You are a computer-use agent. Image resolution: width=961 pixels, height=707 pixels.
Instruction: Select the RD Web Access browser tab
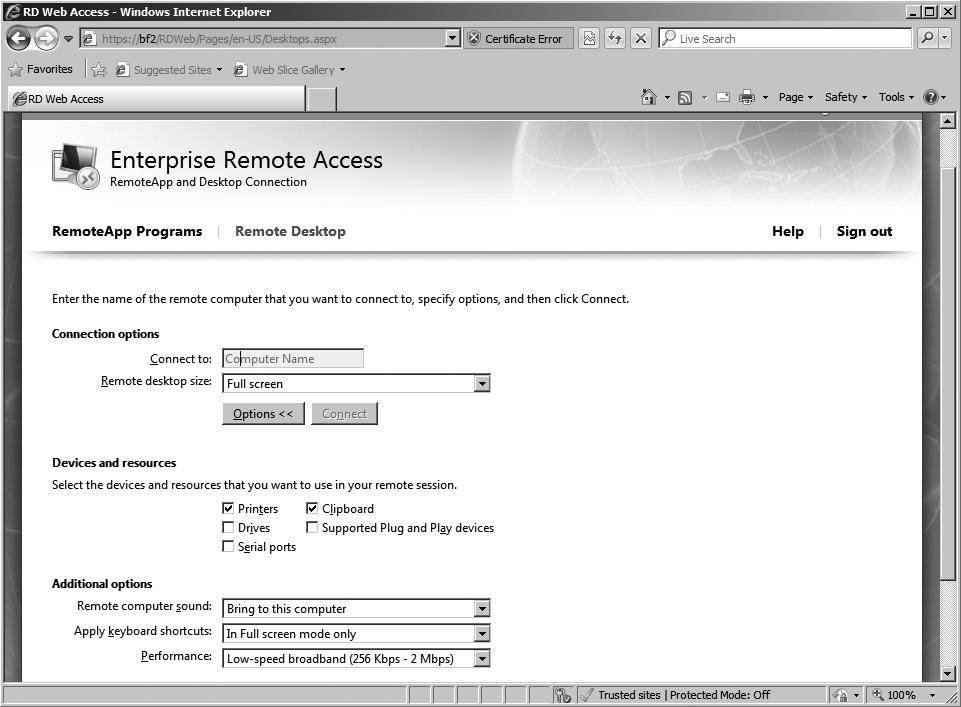156,99
